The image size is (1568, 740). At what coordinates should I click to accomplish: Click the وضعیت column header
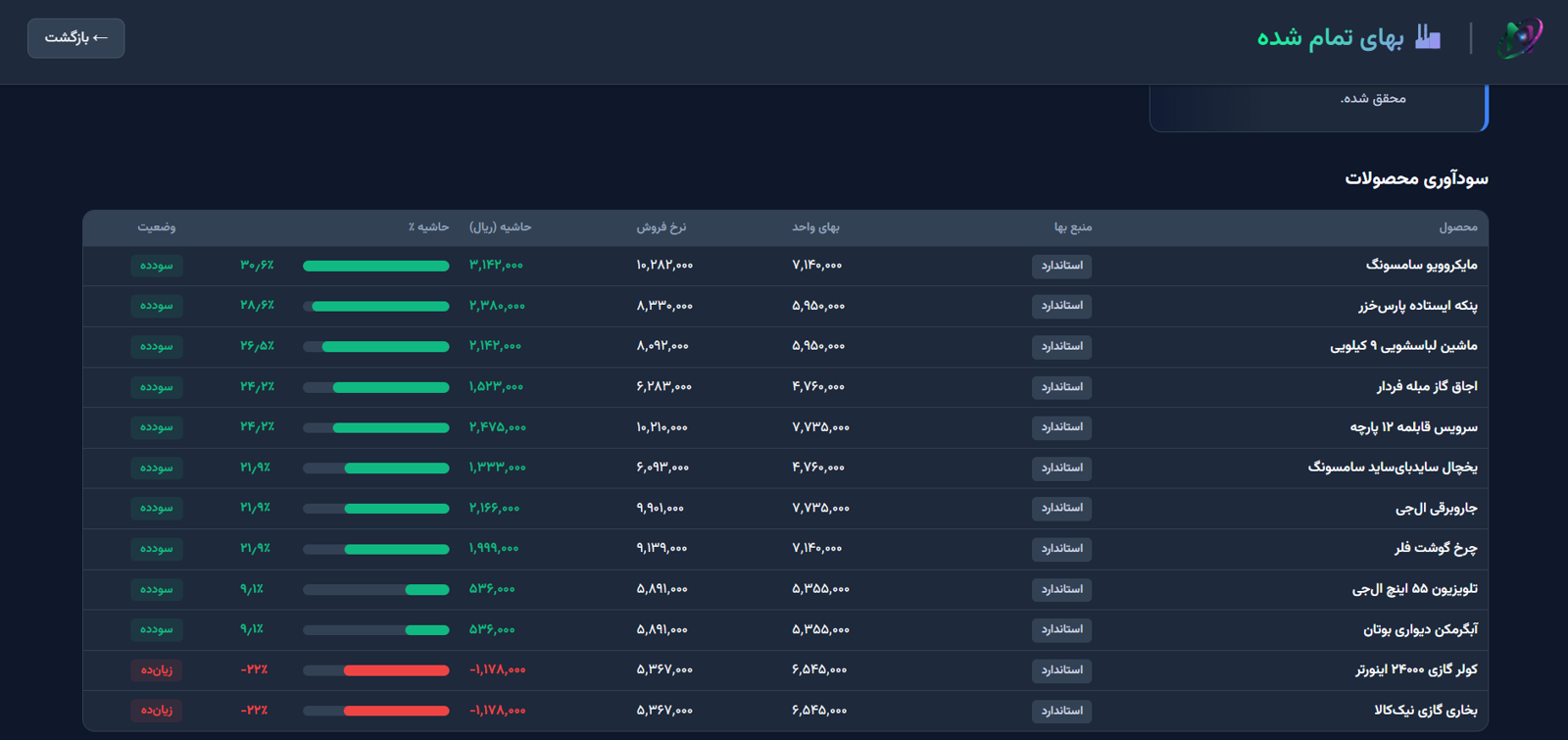(157, 227)
